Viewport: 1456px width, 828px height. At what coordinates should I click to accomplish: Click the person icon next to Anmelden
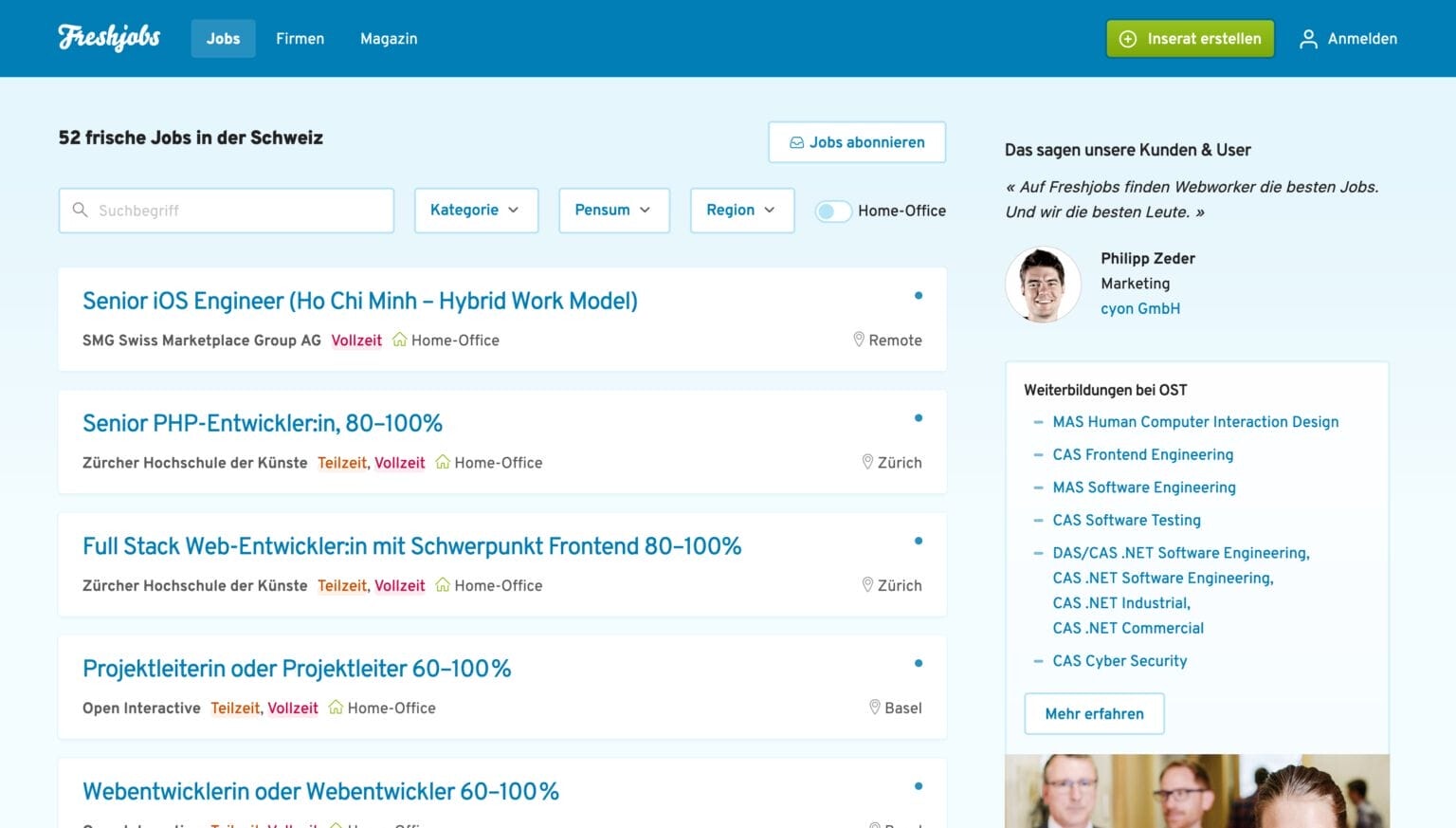(1309, 39)
